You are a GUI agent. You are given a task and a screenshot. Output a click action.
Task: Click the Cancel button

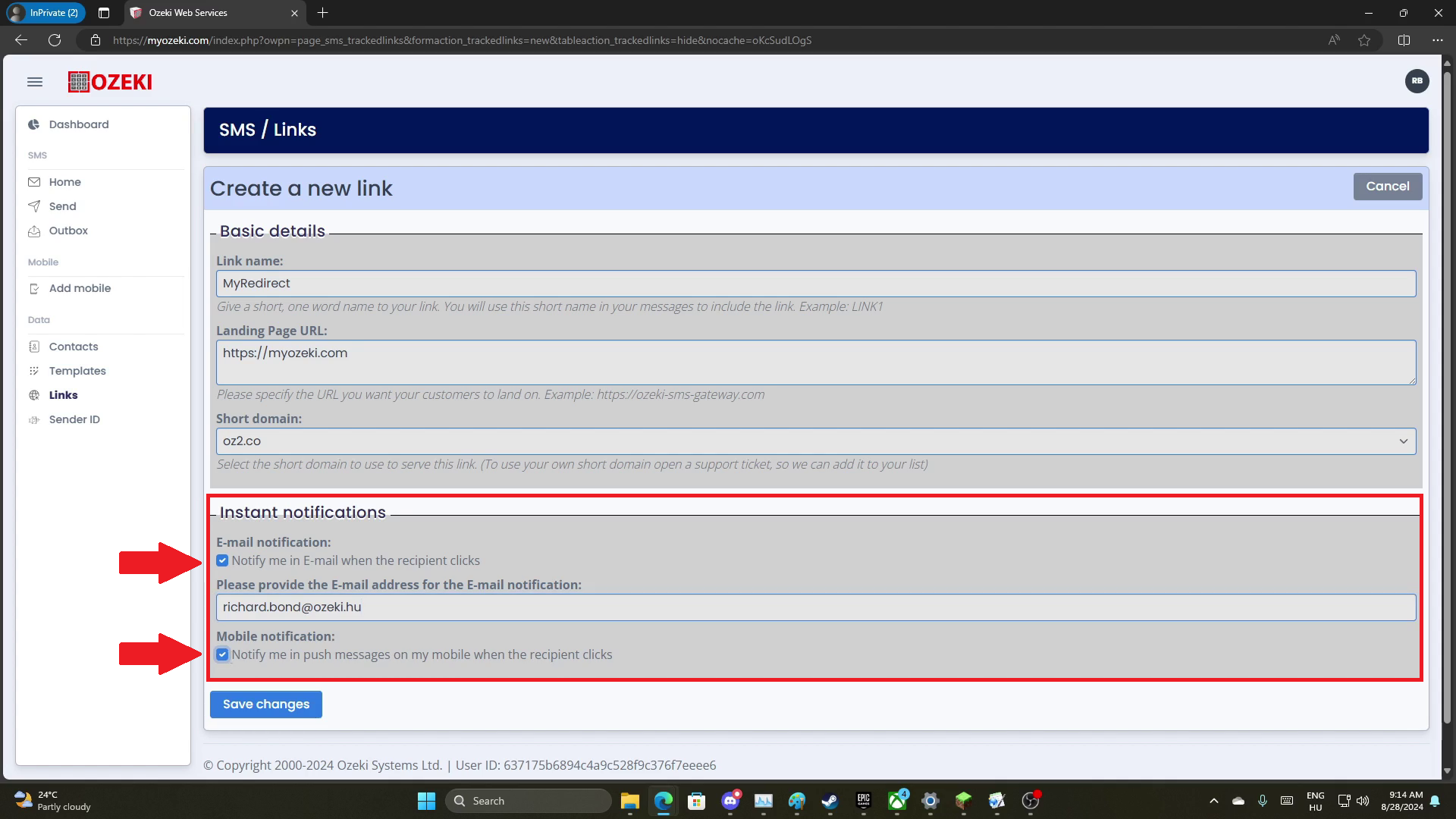pos(1387,187)
